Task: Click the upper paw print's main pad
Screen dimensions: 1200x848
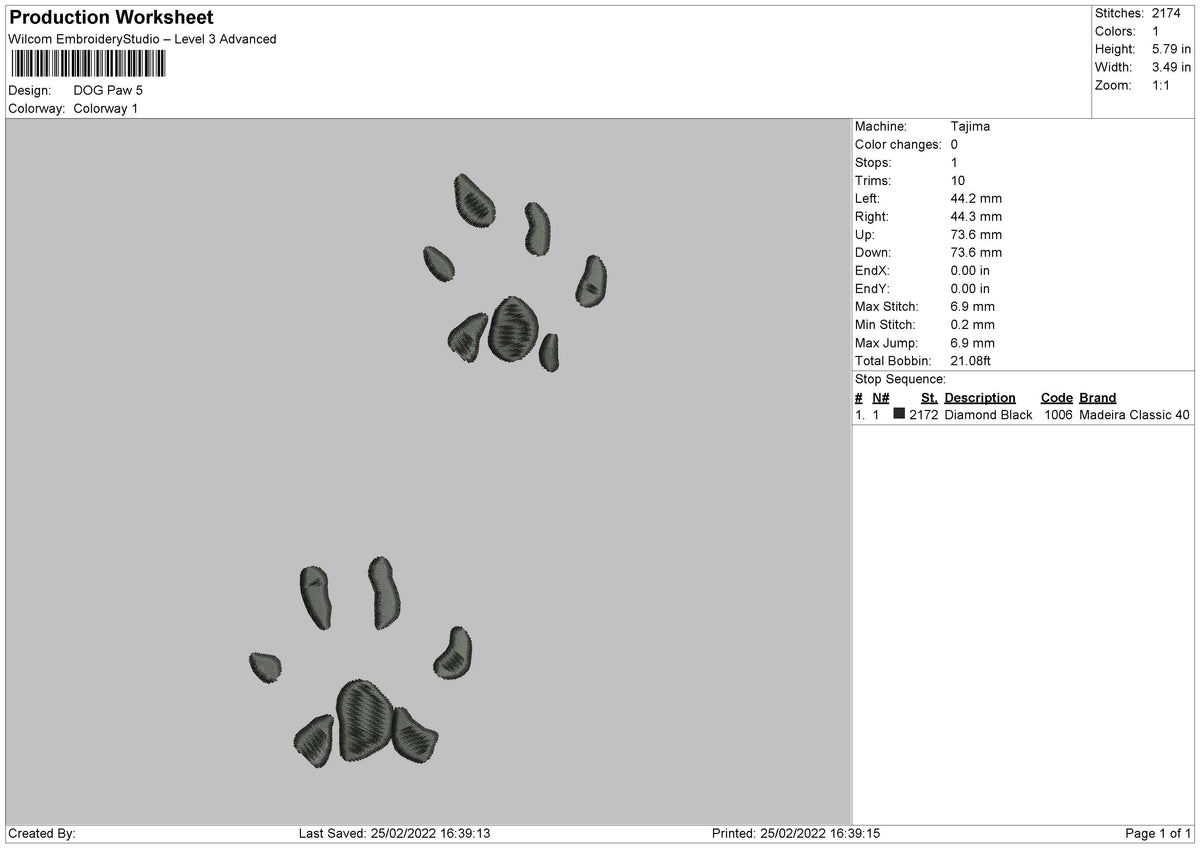Action: (513, 329)
